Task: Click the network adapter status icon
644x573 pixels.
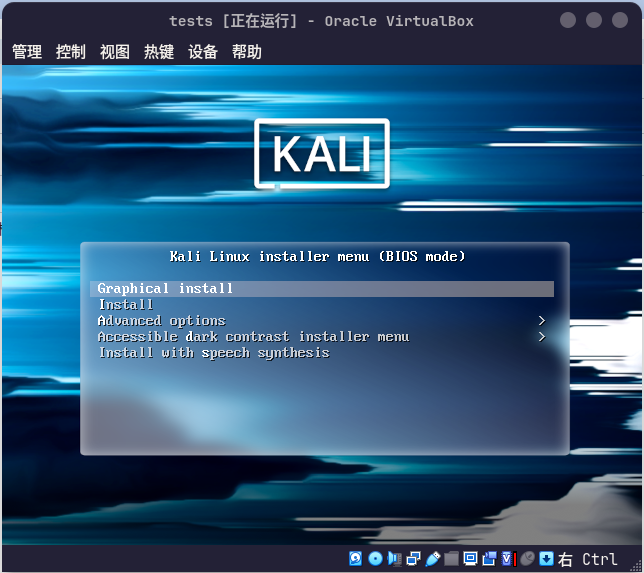Action: coord(413,559)
